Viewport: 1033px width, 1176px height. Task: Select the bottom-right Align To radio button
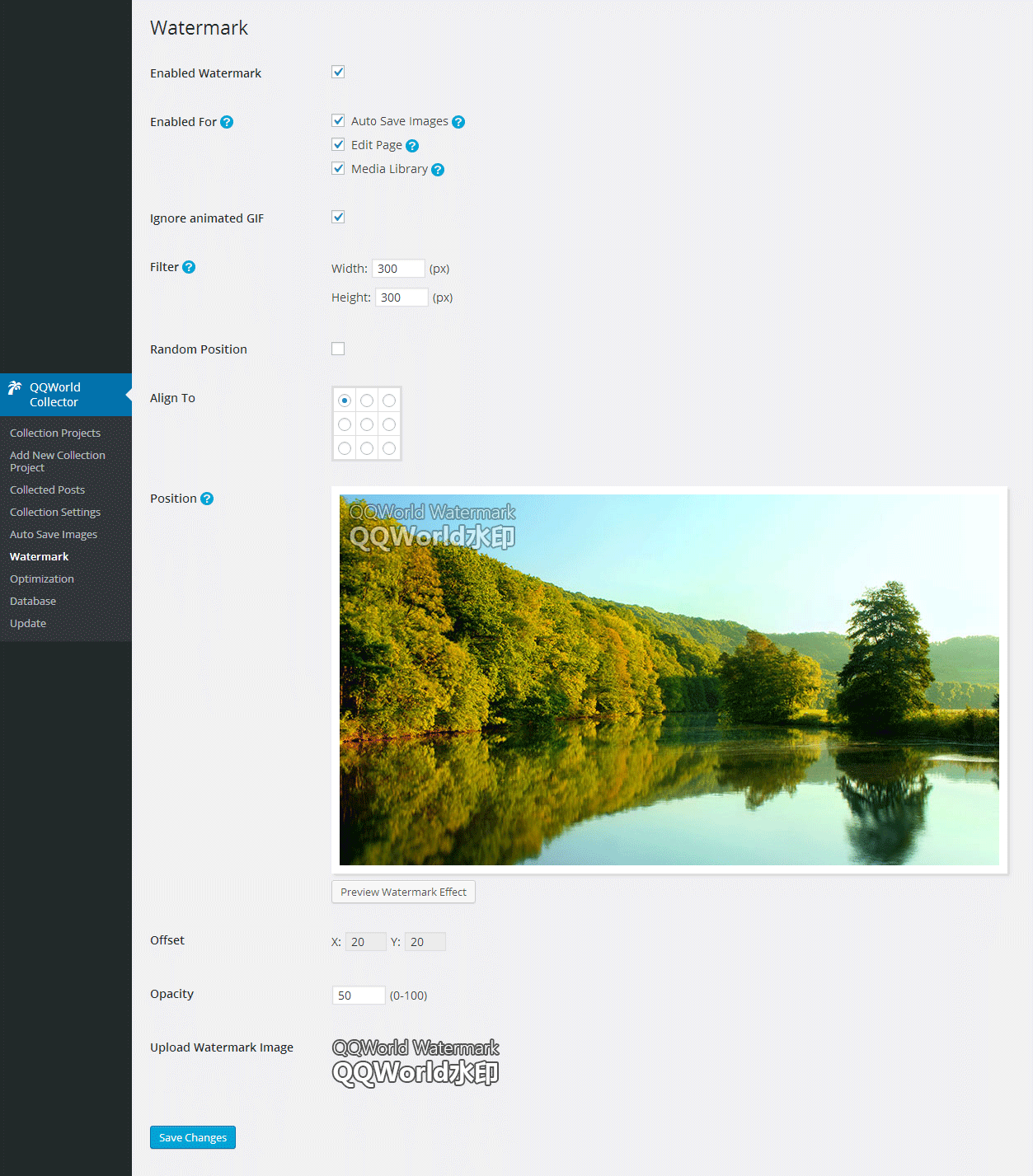coord(389,448)
